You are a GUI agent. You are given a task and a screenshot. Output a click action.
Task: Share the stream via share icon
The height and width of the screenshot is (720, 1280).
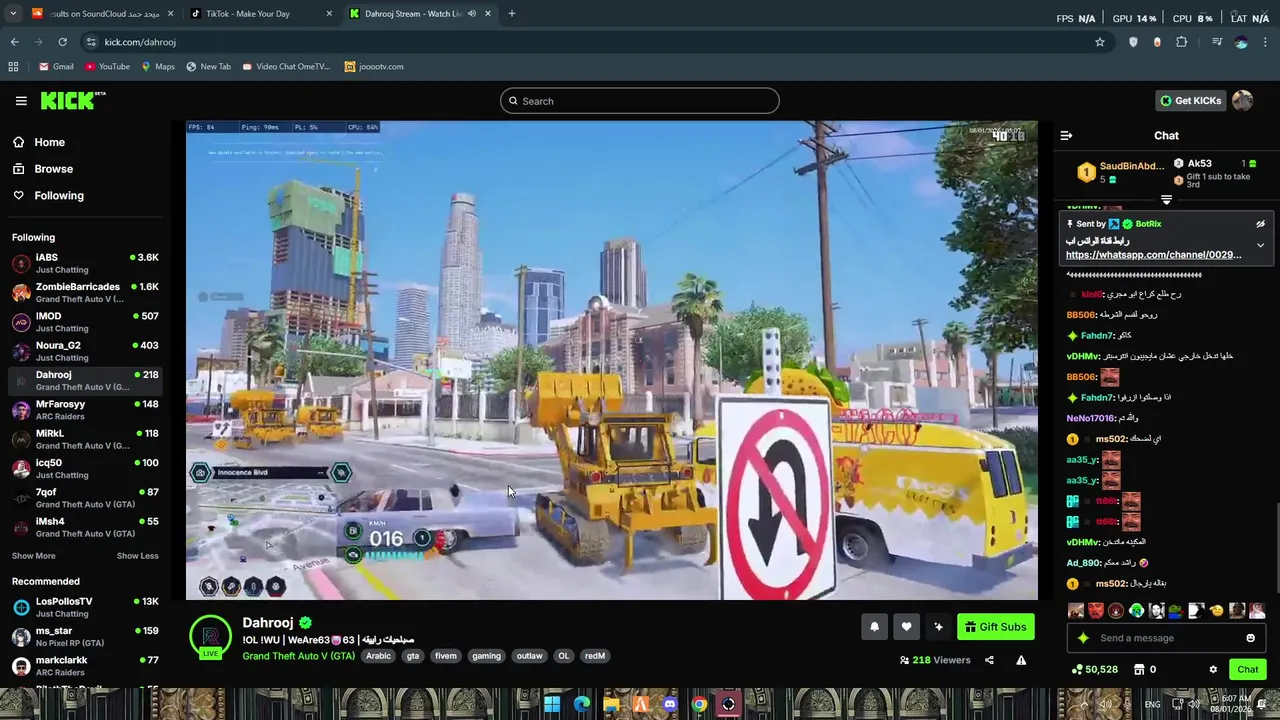(x=989, y=660)
